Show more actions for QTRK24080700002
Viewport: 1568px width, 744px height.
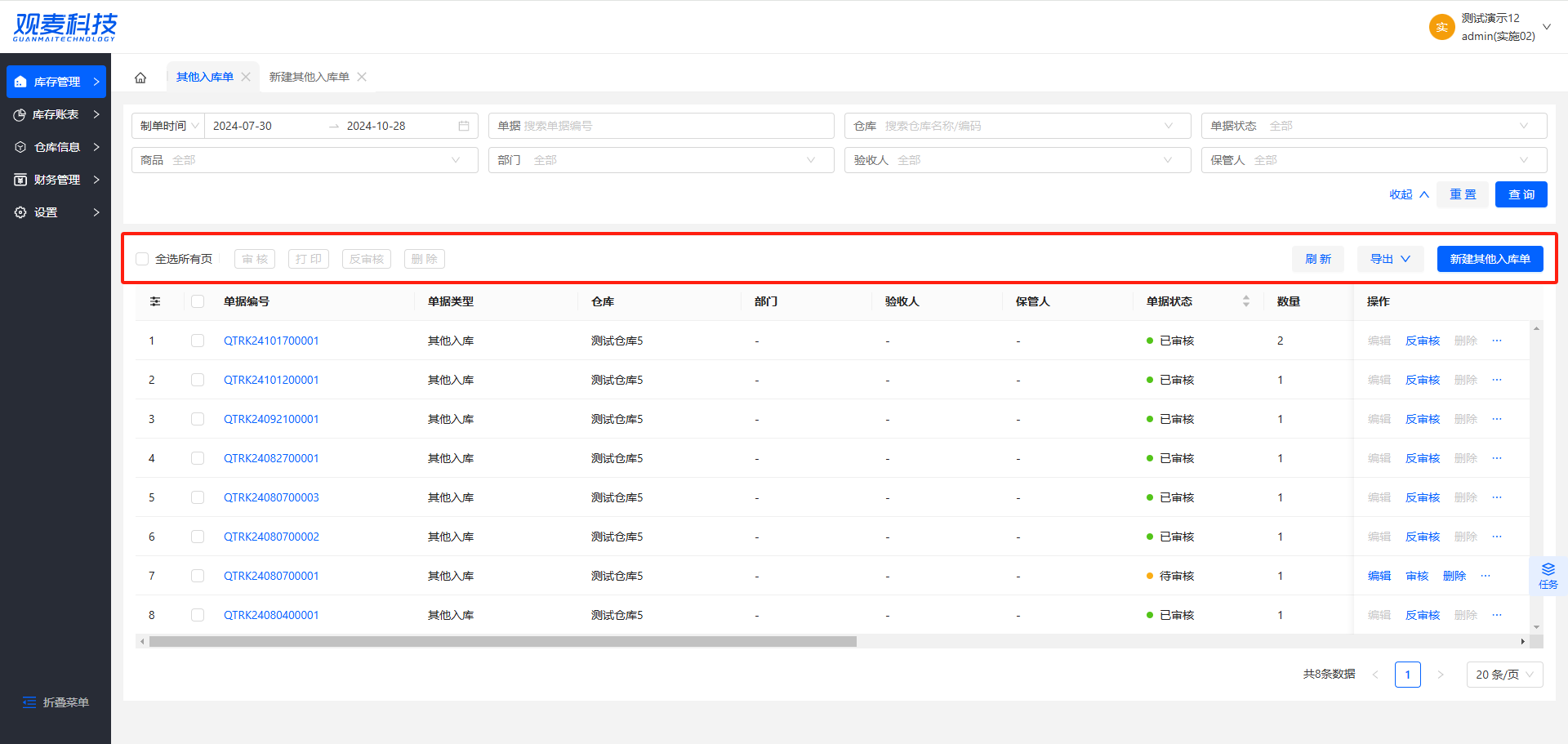(1497, 537)
